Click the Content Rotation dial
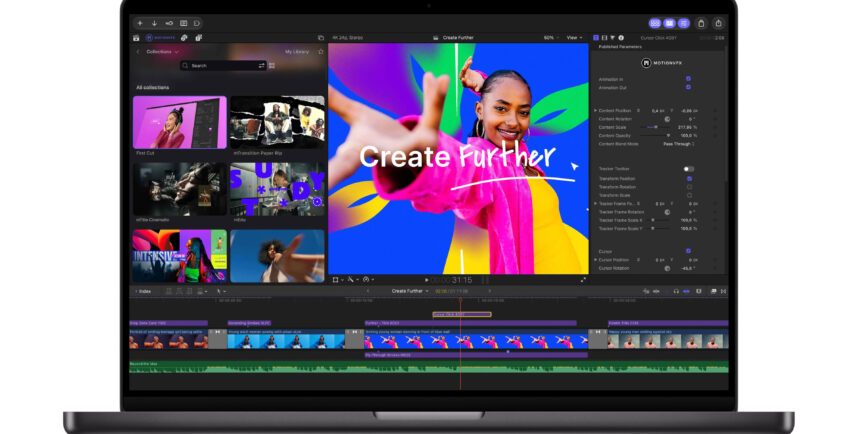Viewport: 858px width, 434px height. click(667, 119)
